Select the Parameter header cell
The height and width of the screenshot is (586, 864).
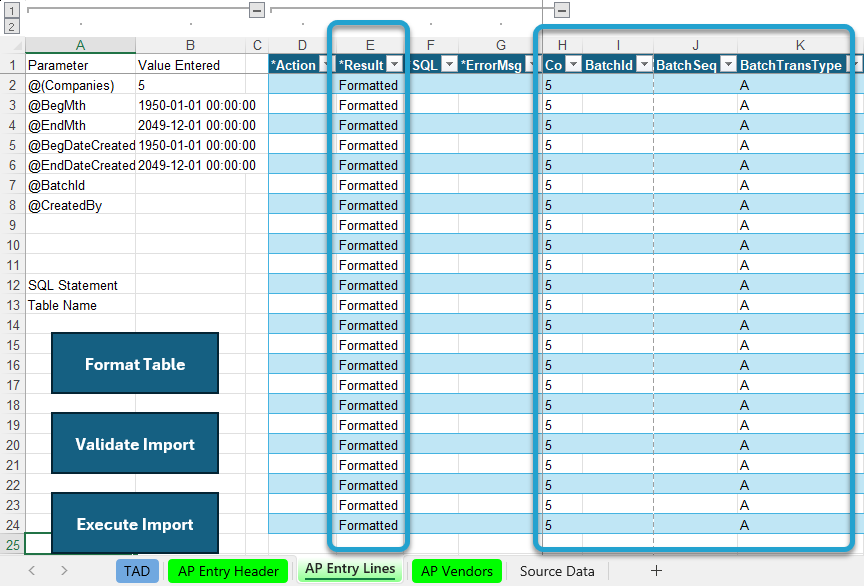(80, 65)
